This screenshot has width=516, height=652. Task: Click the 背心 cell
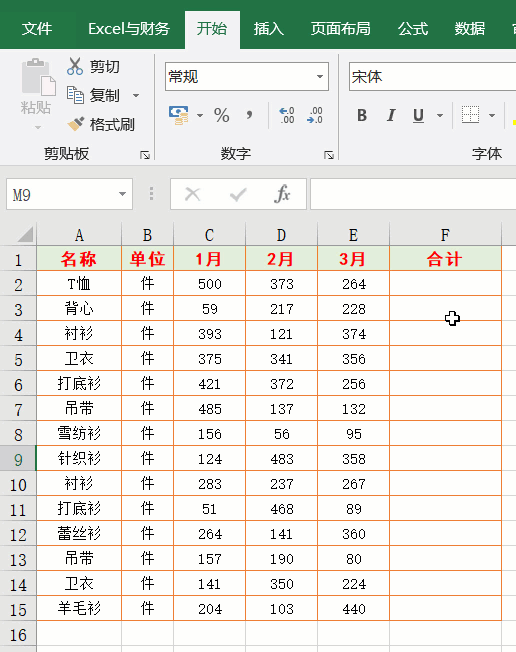(x=79, y=309)
